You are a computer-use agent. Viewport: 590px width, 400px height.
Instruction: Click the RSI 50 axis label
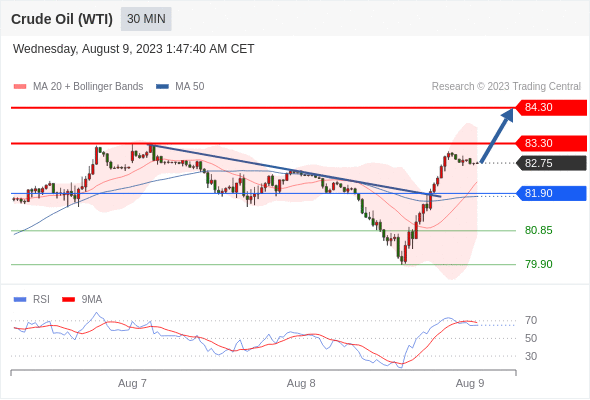coord(531,338)
